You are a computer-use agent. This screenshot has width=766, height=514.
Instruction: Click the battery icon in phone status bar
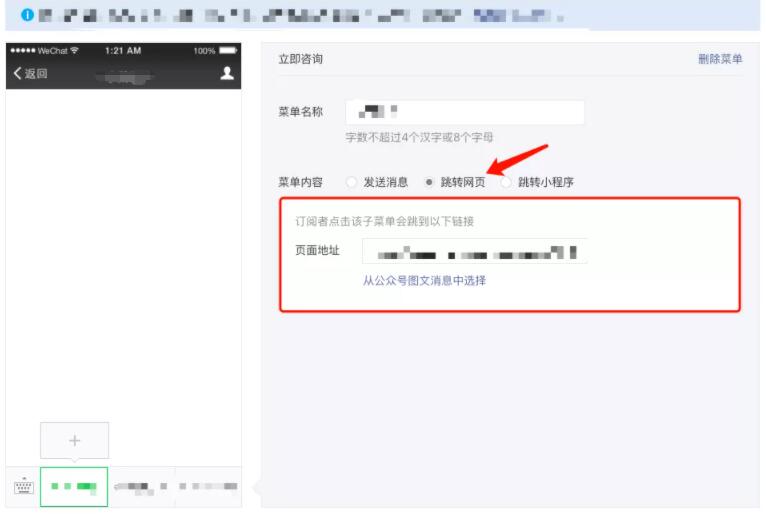pyautogui.click(x=228, y=50)
